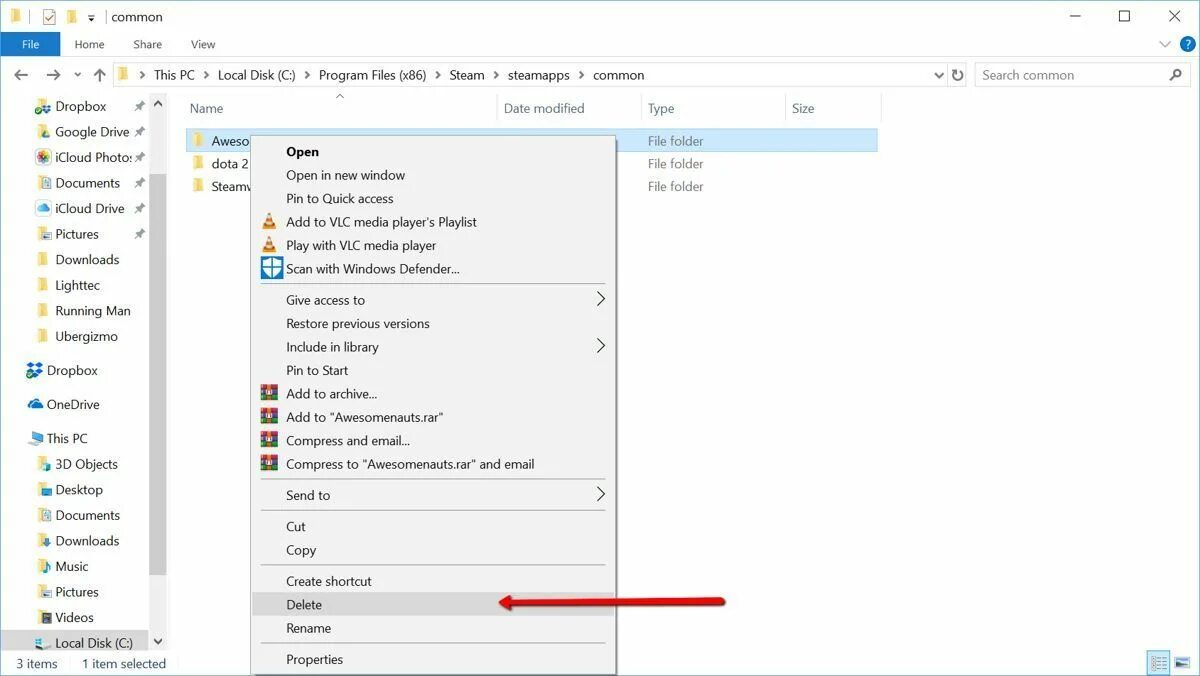Click the 'steamapps' breadcrumb
The height and width of the screenshot is (676, 1200).
pos(539,75)
